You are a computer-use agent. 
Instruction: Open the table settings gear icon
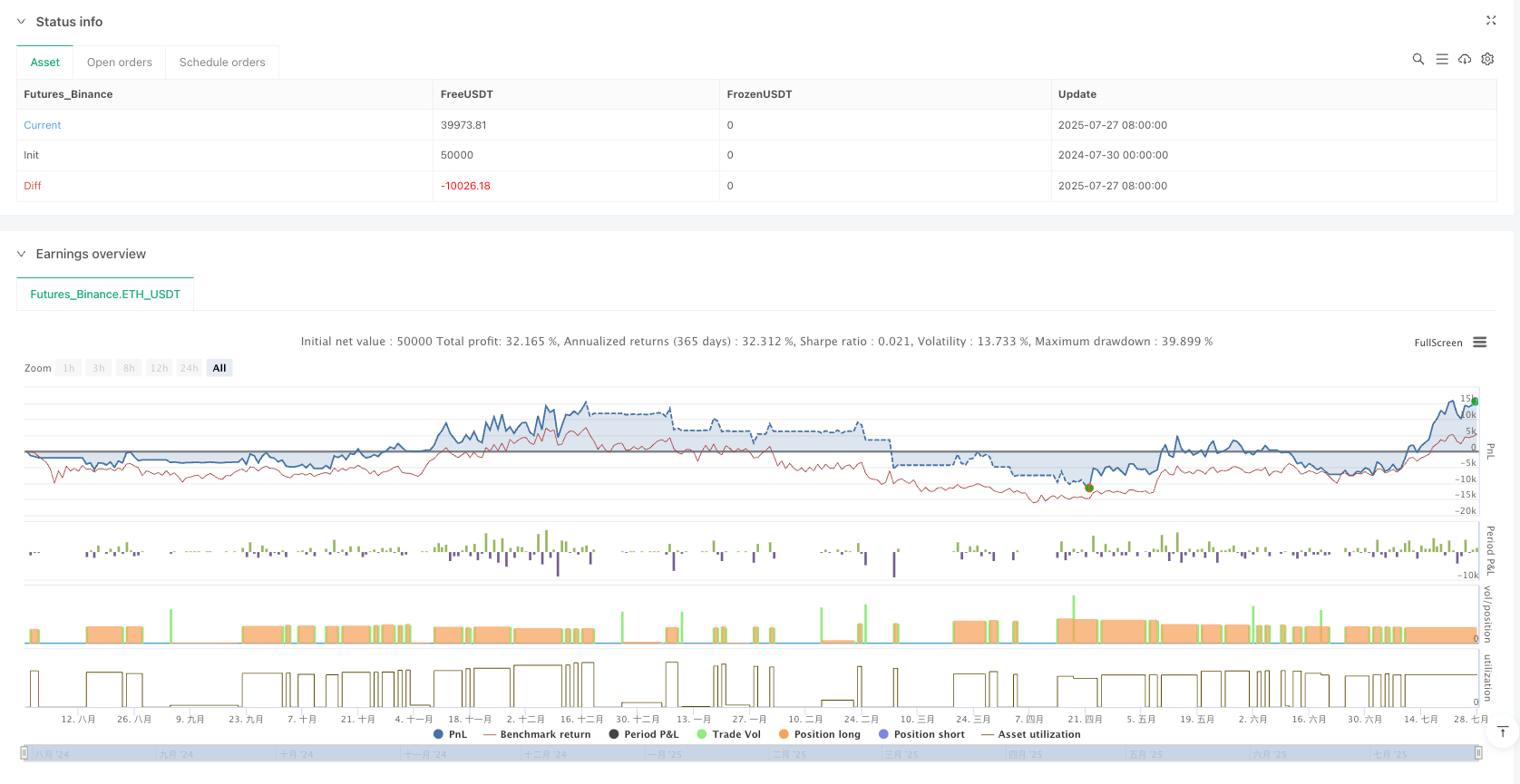click(x=1487, y=59)
